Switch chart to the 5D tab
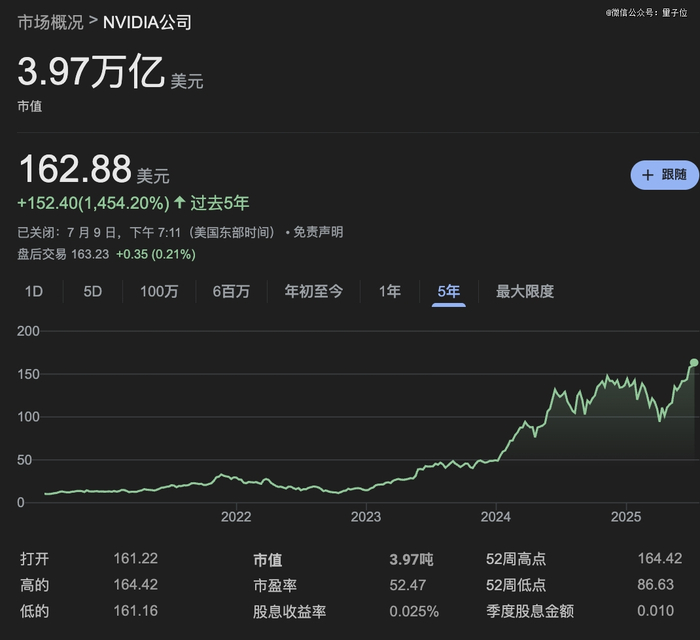 coord(93,291)
